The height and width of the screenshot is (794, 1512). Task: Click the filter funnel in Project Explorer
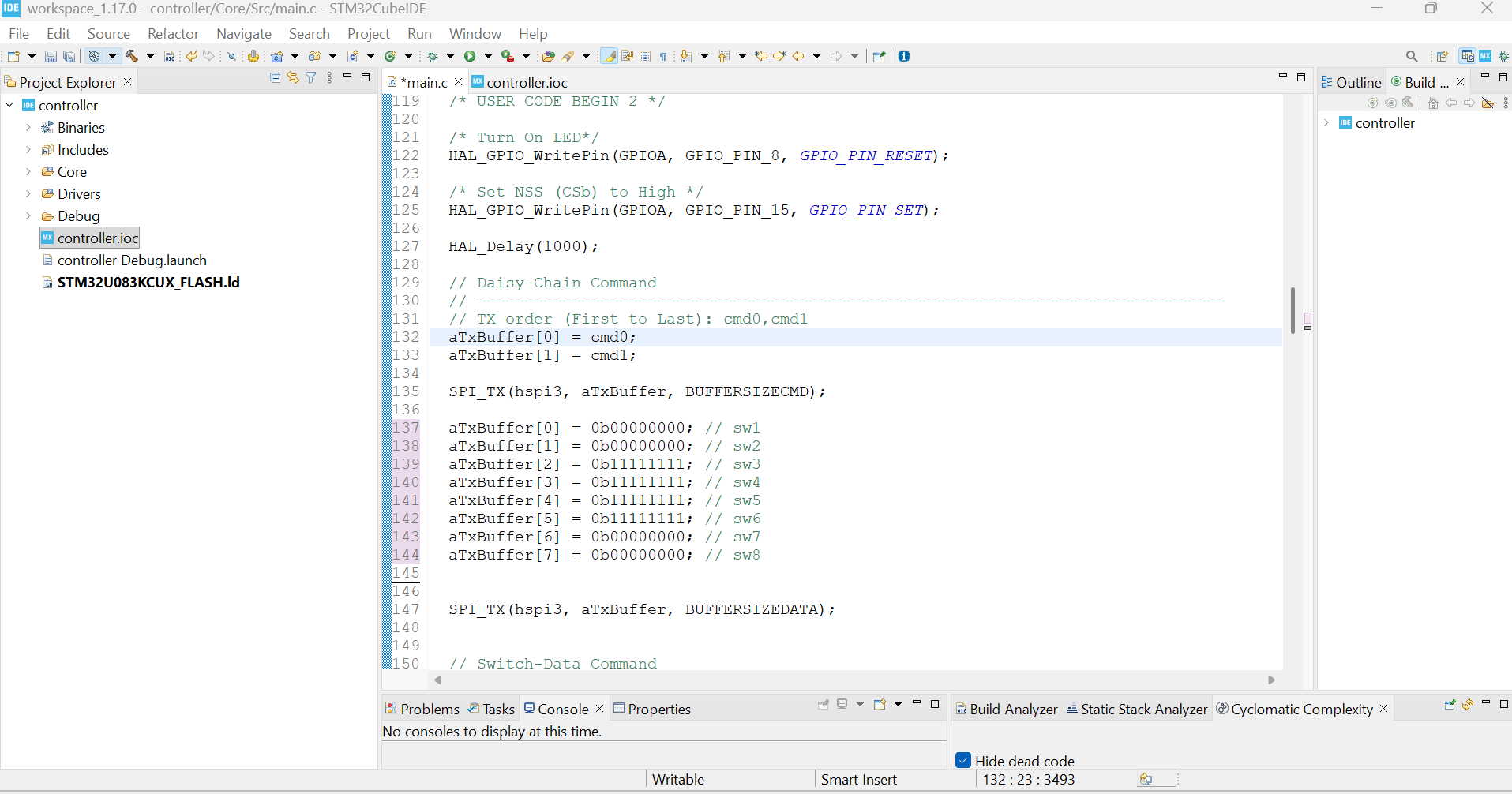click(311, 77)
